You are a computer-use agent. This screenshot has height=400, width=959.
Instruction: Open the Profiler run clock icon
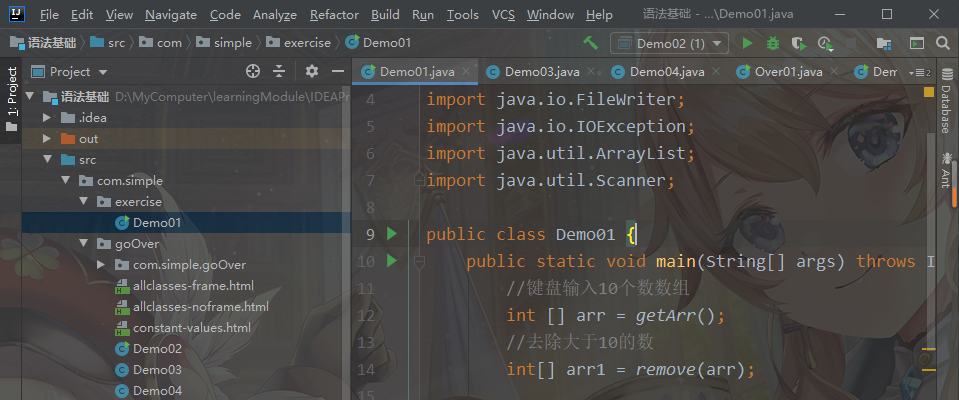pyautogui.click(x=825, y=43)
